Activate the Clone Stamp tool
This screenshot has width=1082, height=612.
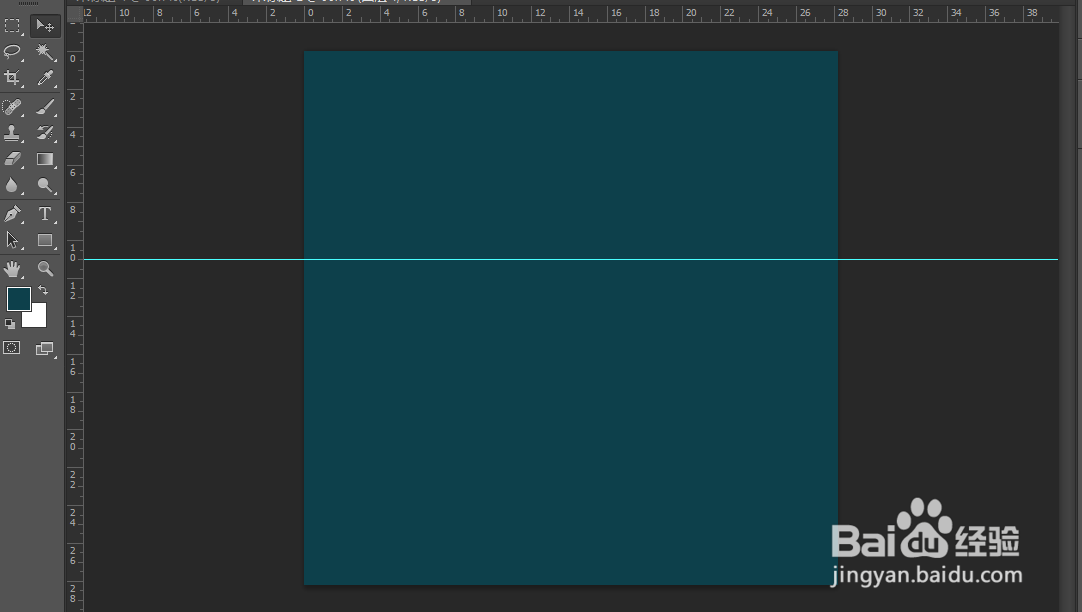[x=12, y=133]
